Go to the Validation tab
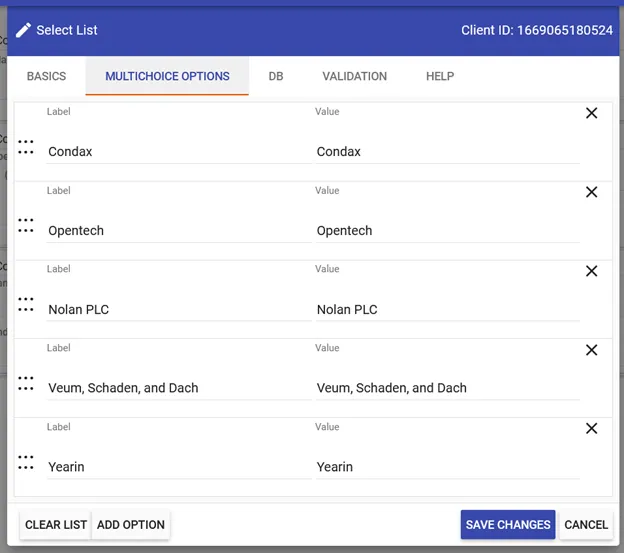Screen dimensions: 624x553 pyautogui.click(x=354, y=76)
